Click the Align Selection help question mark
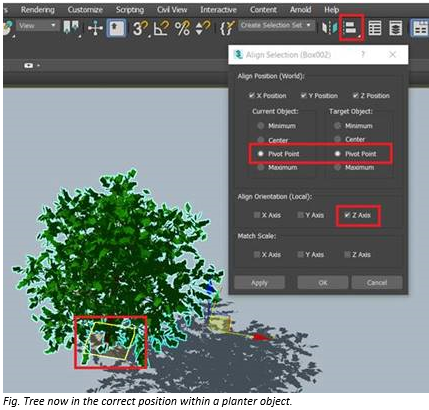This screenshot has width=429, height=410. point(363,54)
